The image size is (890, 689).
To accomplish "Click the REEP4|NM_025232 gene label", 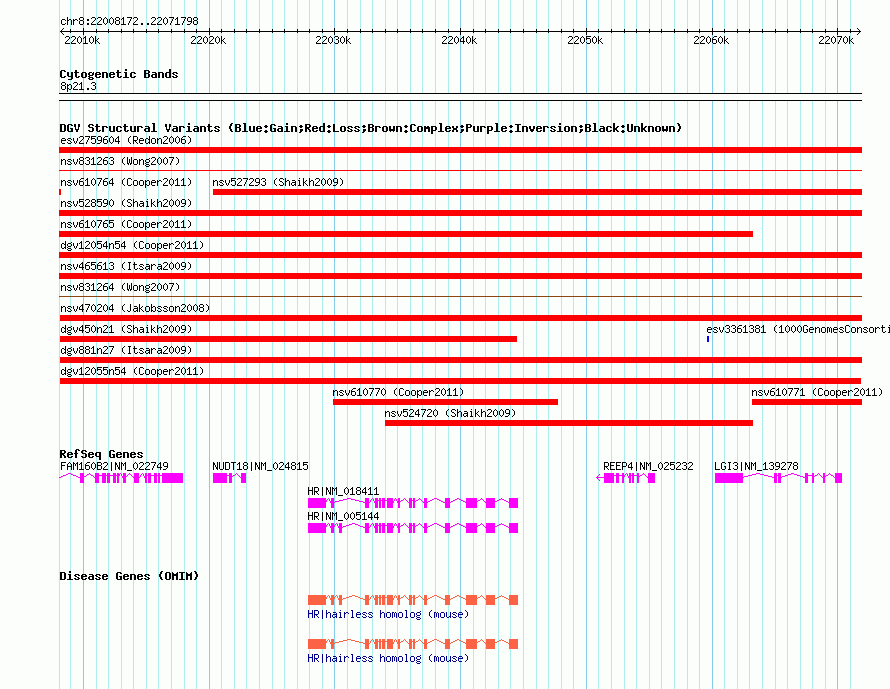I will point(648,466).
